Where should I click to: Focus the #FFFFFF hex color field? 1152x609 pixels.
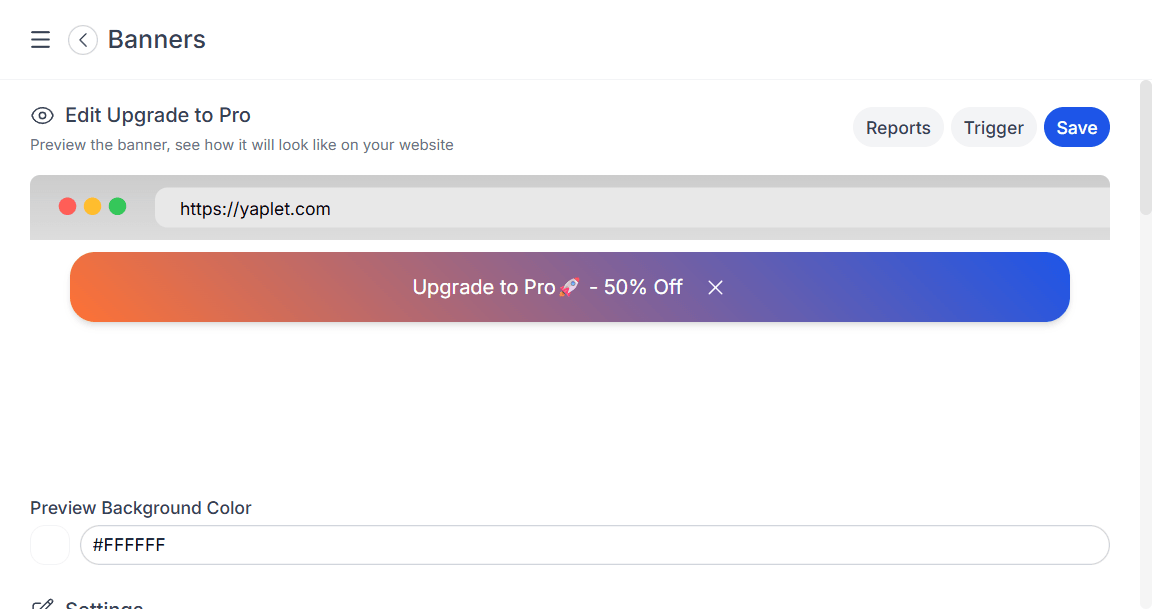point(594,545)
